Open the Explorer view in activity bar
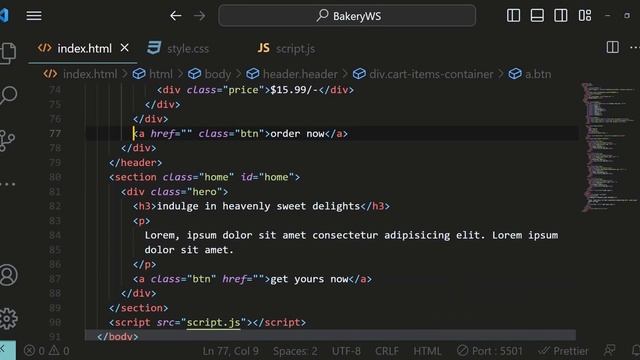 pyautogui.click(x=8, y=53)
